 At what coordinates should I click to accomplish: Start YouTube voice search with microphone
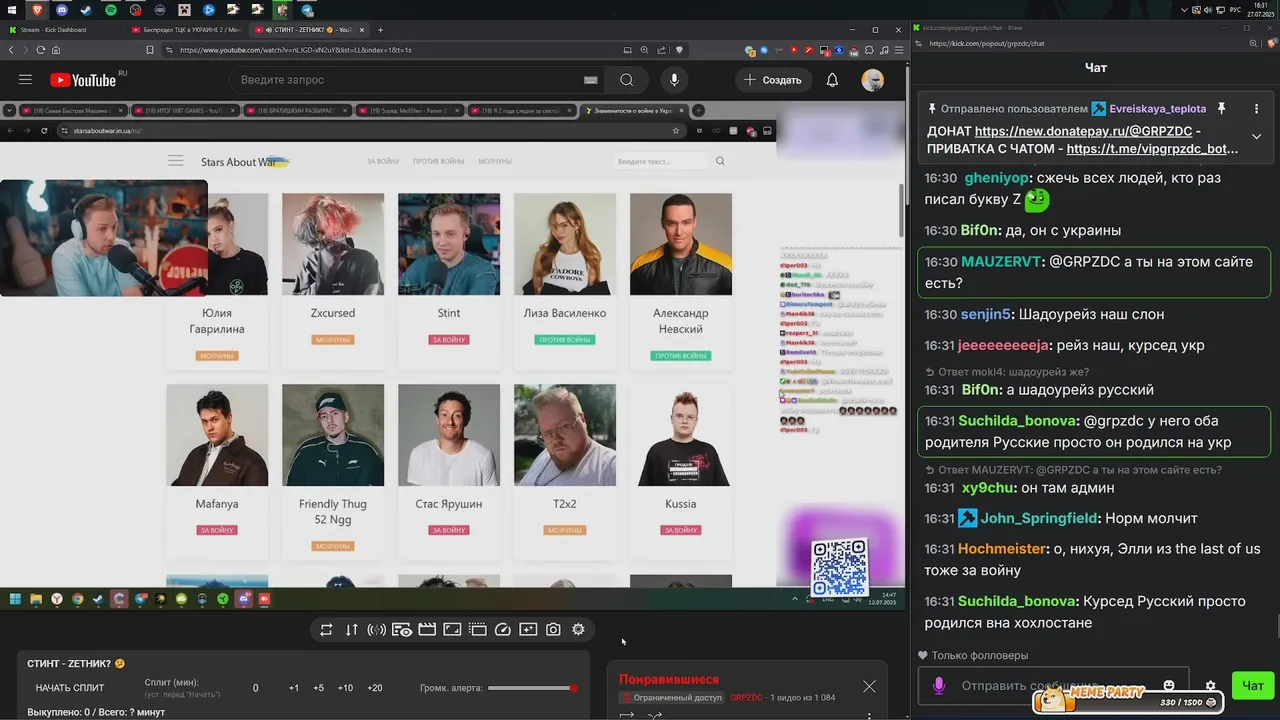[674, 80]
